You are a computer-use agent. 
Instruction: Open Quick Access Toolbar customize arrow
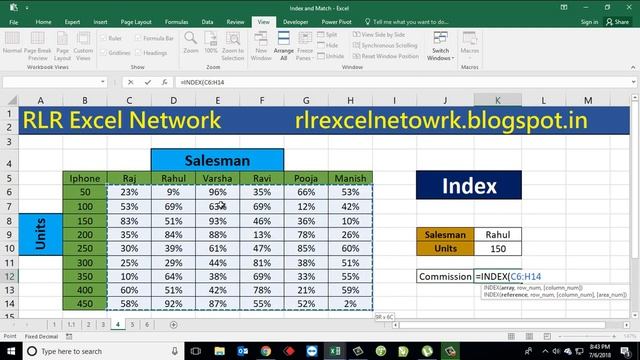point(27,8)
